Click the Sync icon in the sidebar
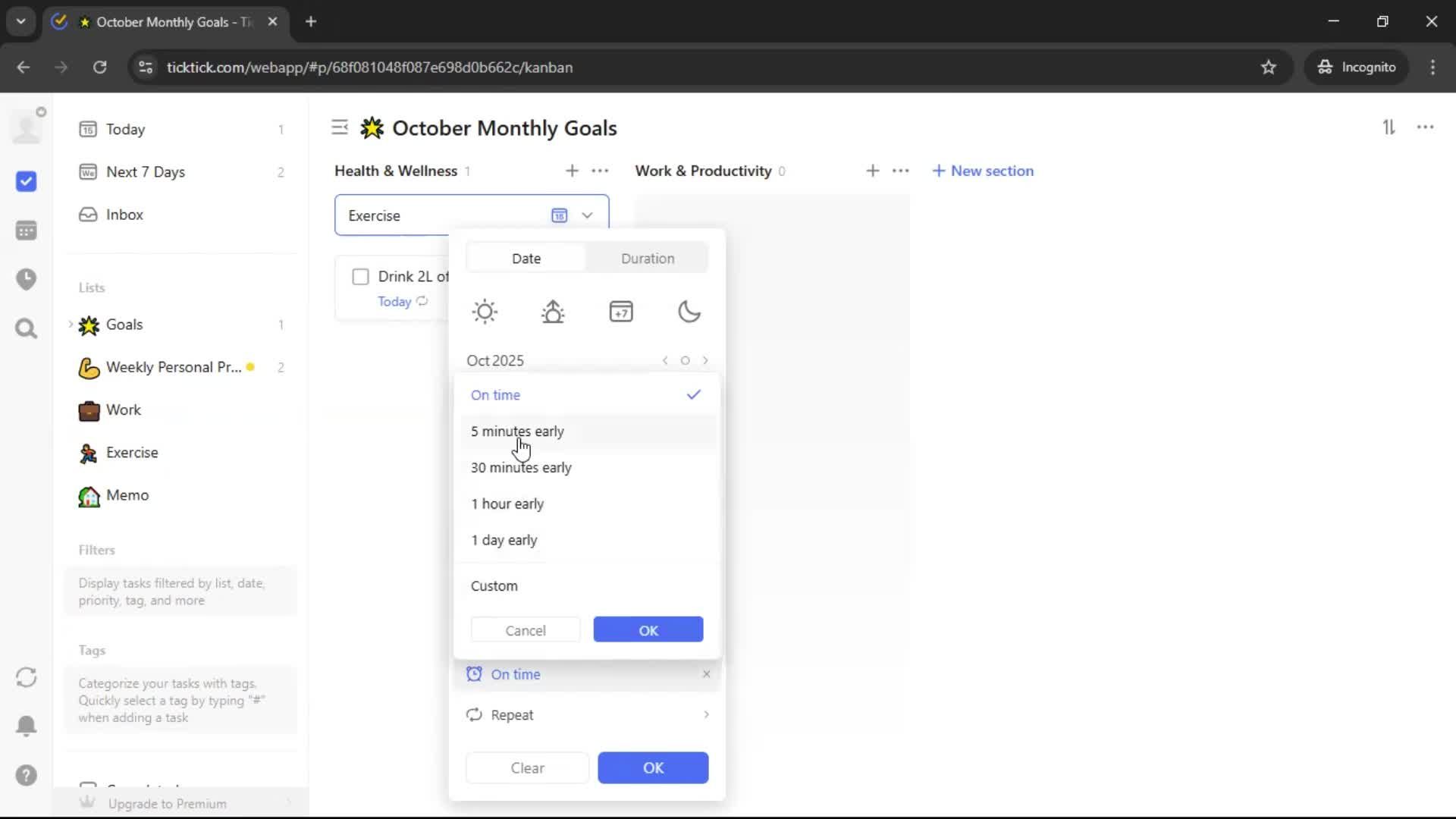 tap(27, 677)
